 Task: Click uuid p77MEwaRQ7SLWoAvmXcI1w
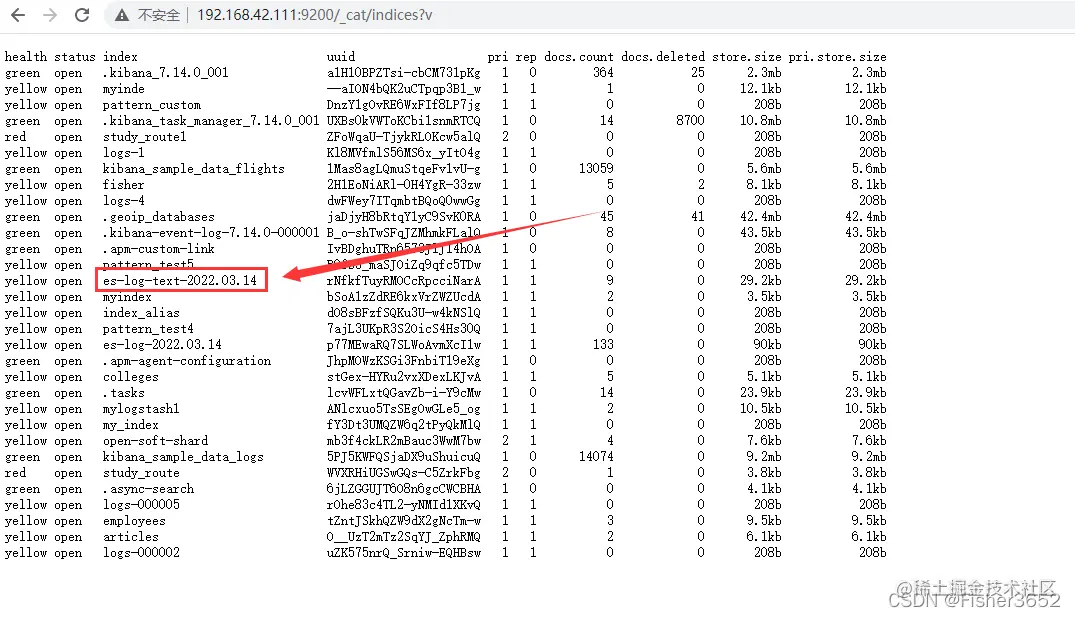tap(404, 345)
